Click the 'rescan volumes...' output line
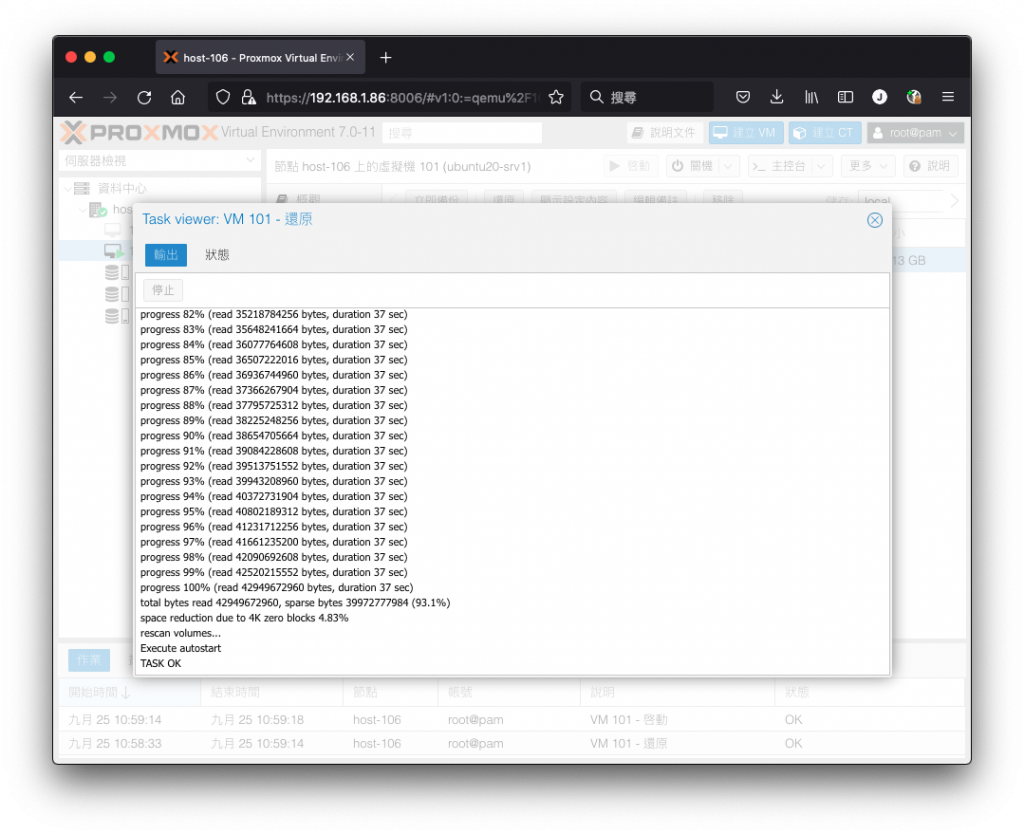The height and width of the screenshot is (834, 1024). pos(180,634)
